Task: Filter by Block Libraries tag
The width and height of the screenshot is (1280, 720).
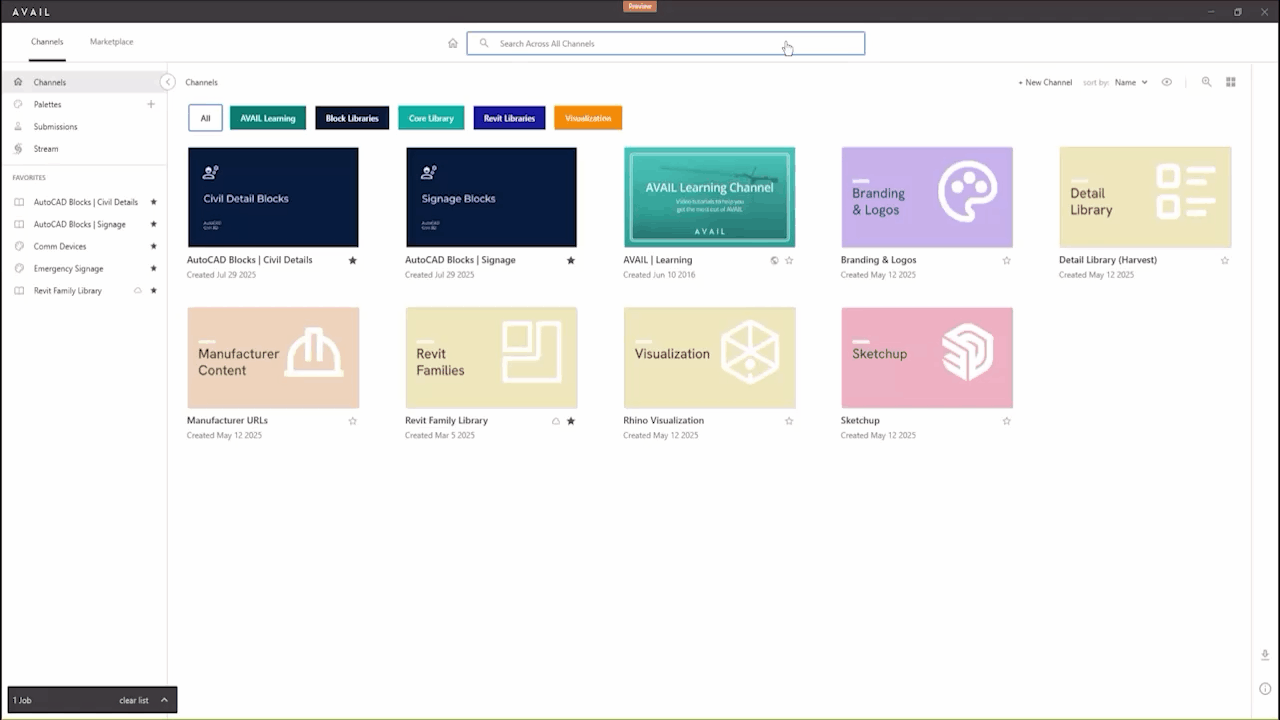Action: click(352, 118)
